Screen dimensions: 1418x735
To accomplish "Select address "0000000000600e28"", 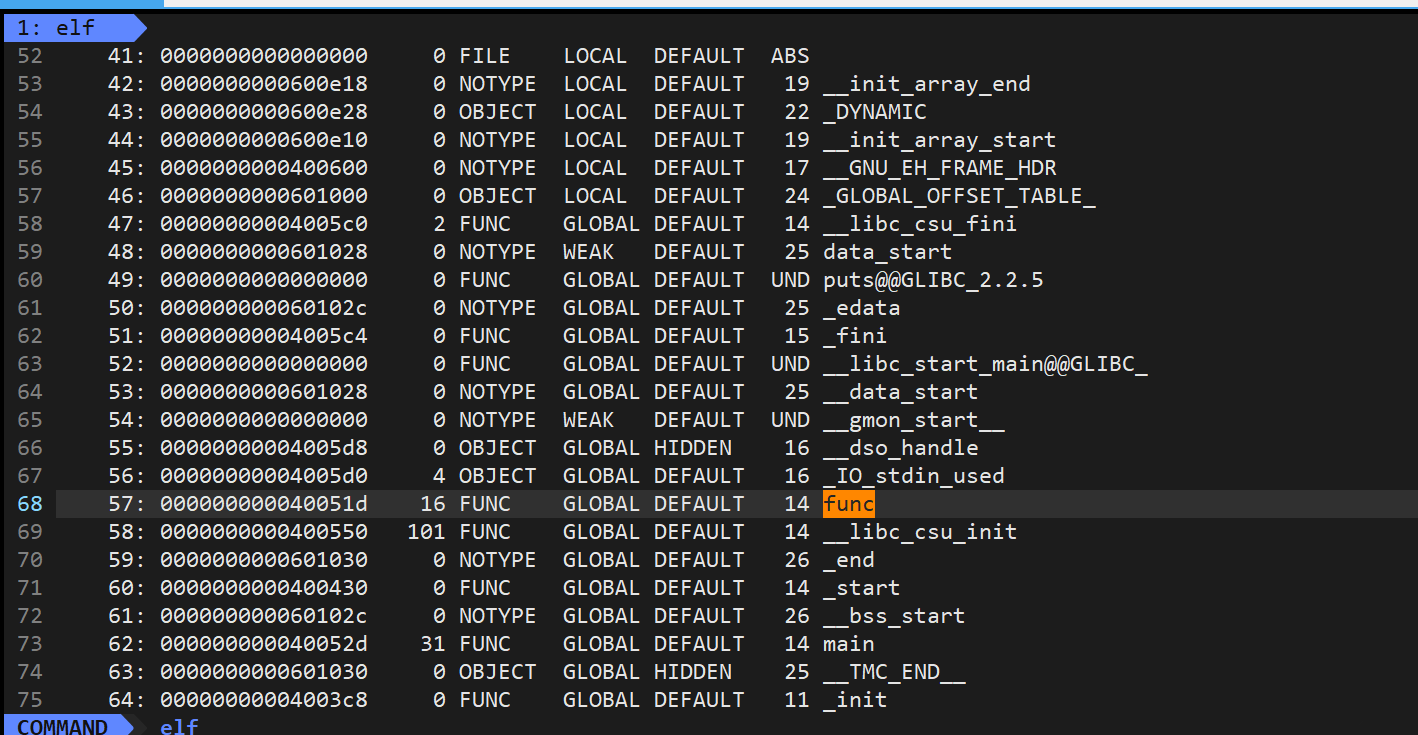I will click(x=264, y=112).
